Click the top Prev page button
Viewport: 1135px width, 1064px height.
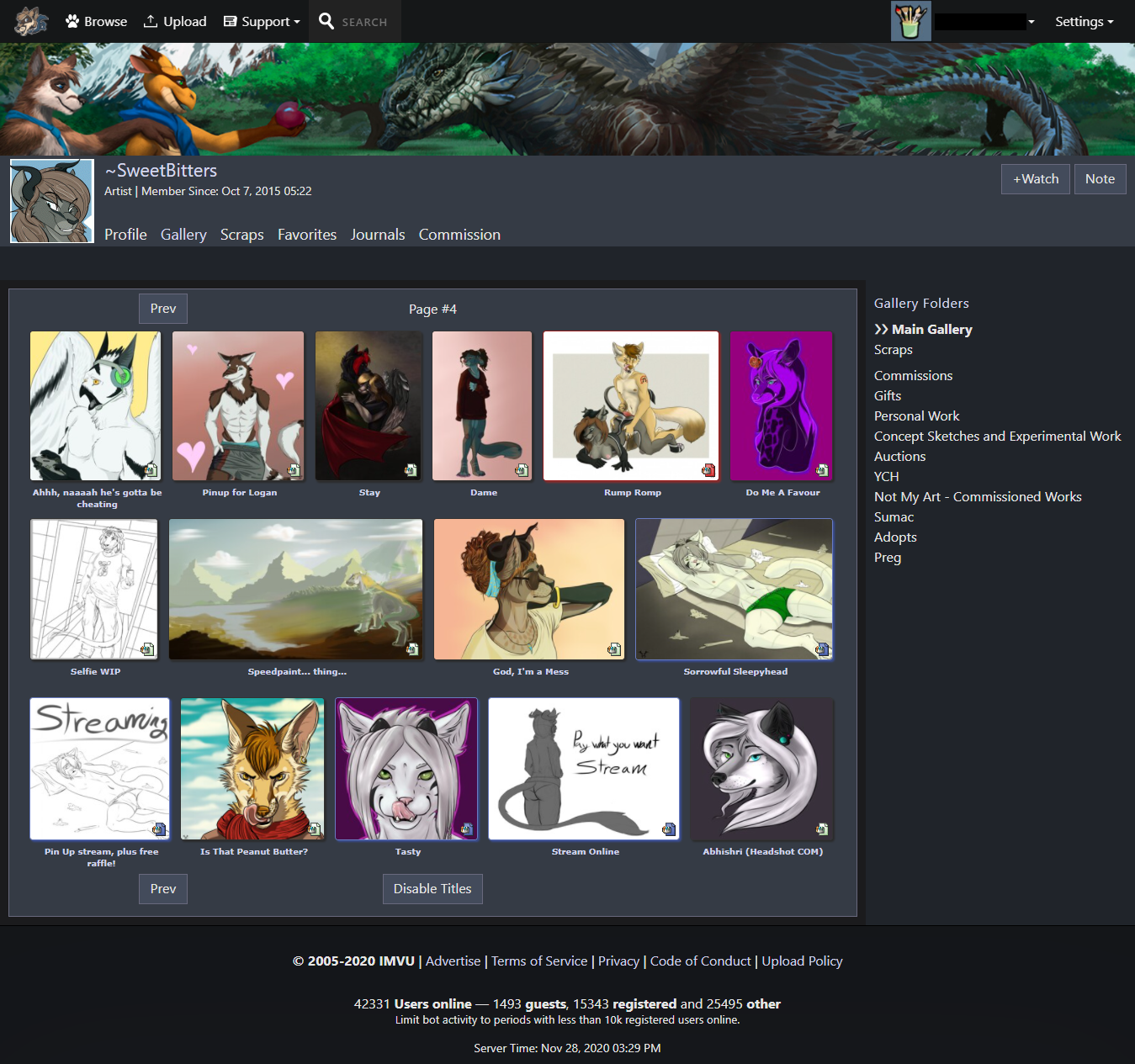[163, 309]
